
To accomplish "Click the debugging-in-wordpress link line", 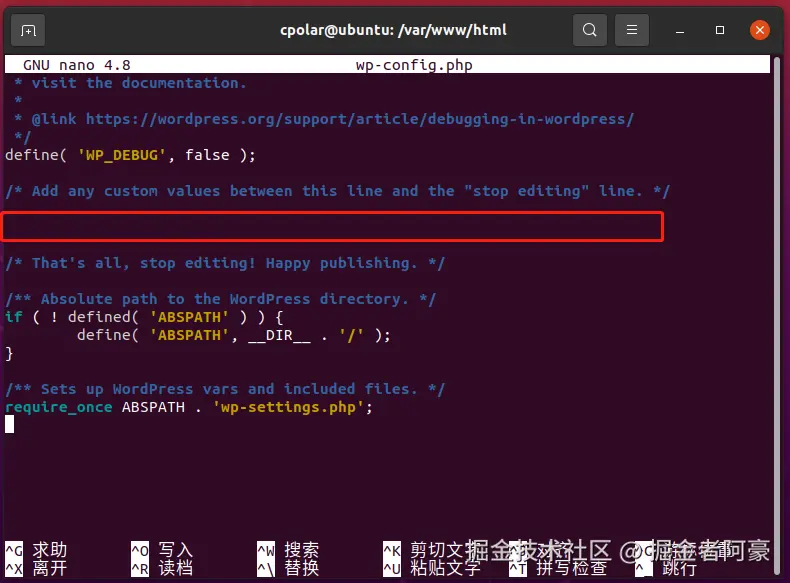I will [323, 119].
